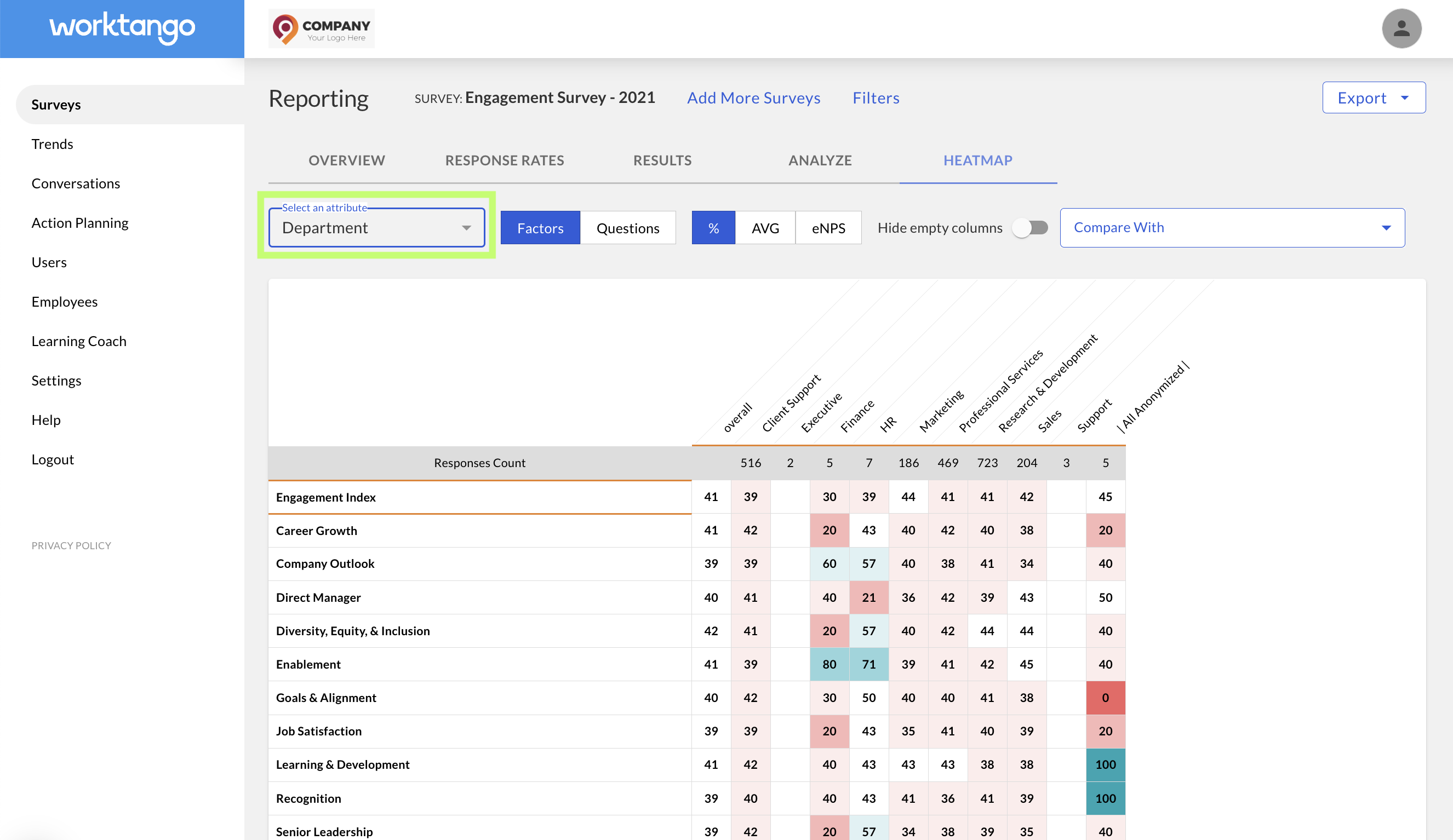Open Learning Coach from sidebar
Image resolution: width=1453 pixels, height=840 pixels.
point(79,341)
